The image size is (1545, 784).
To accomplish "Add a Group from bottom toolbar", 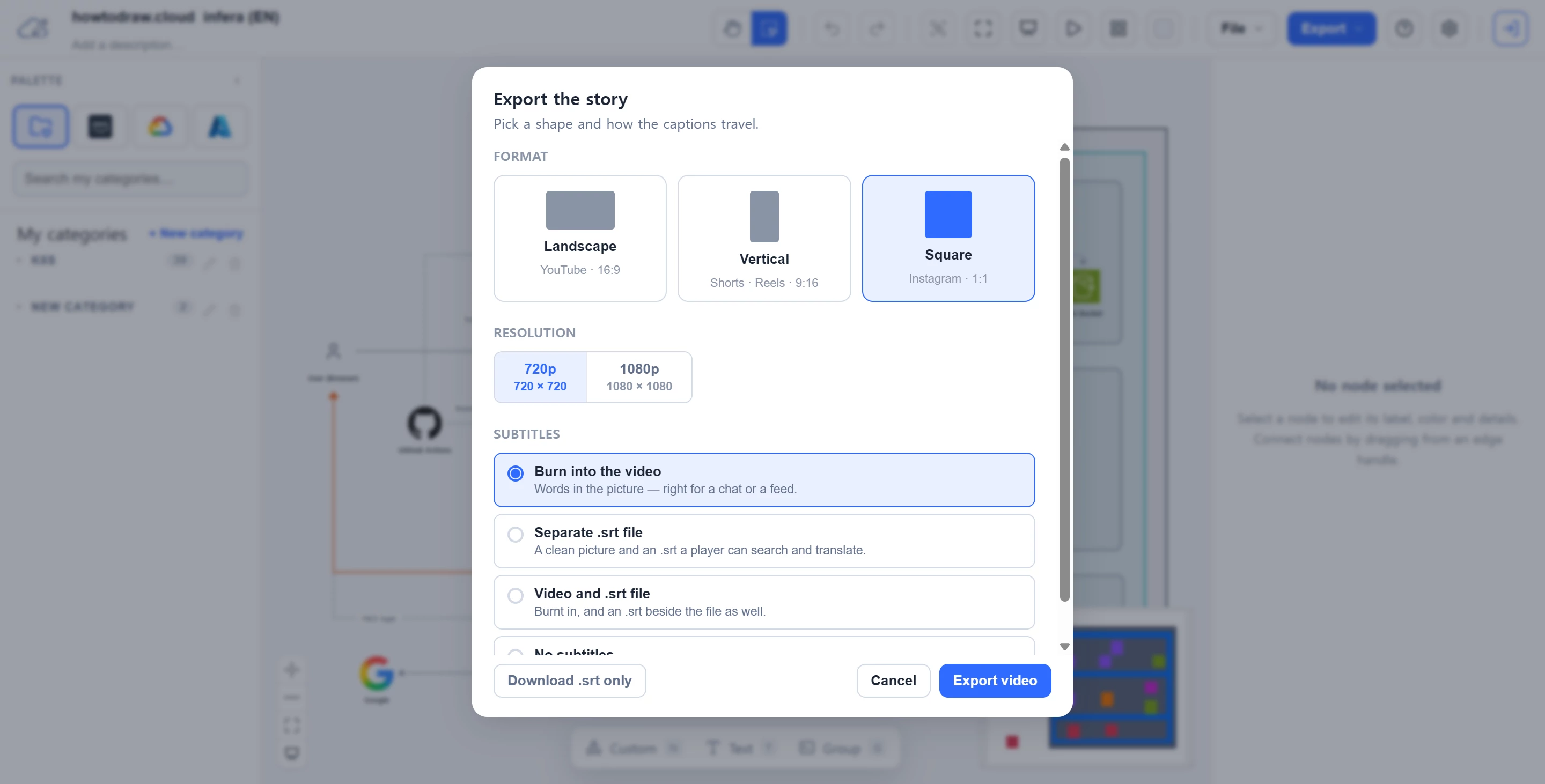I will click(842, 748).
